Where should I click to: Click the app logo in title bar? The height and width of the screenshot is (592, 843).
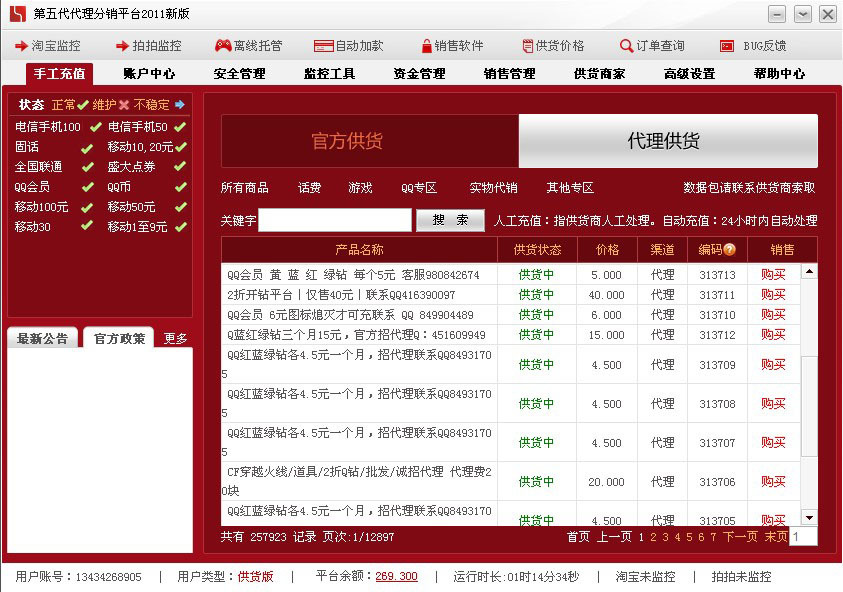pyautogui.click(x=18, y=13)
